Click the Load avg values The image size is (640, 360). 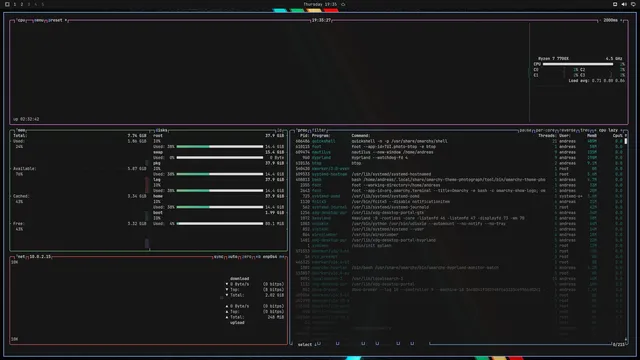(597, 81)
